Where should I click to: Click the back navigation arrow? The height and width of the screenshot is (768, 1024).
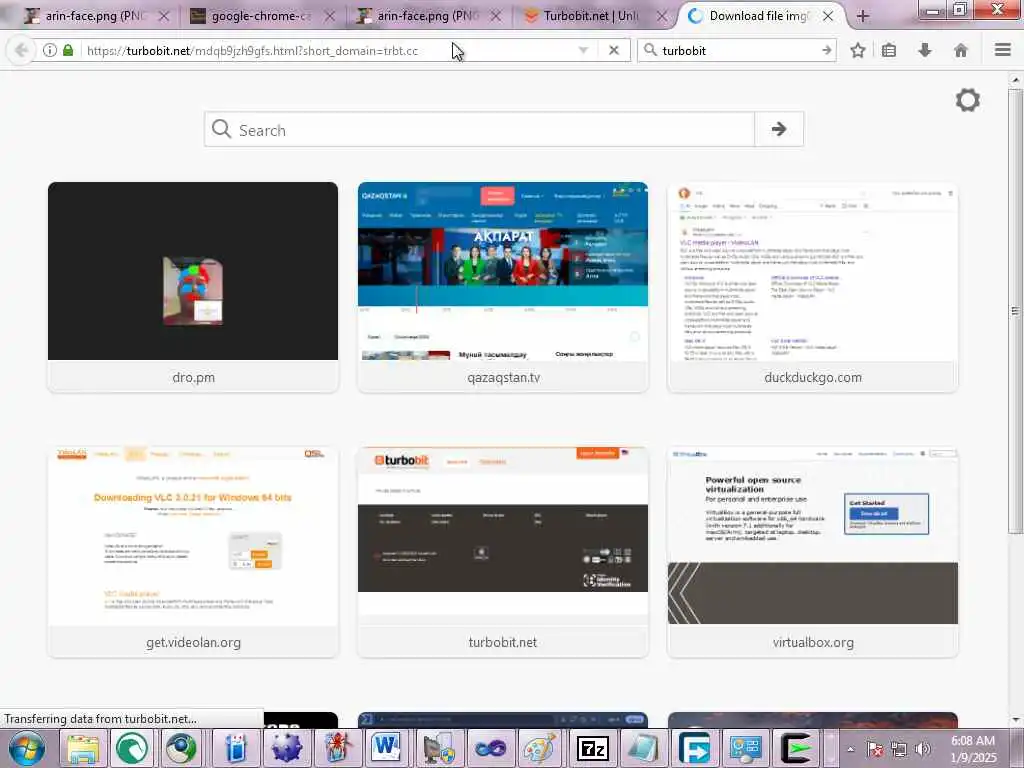pyautogui.click(x=21, y=50)
